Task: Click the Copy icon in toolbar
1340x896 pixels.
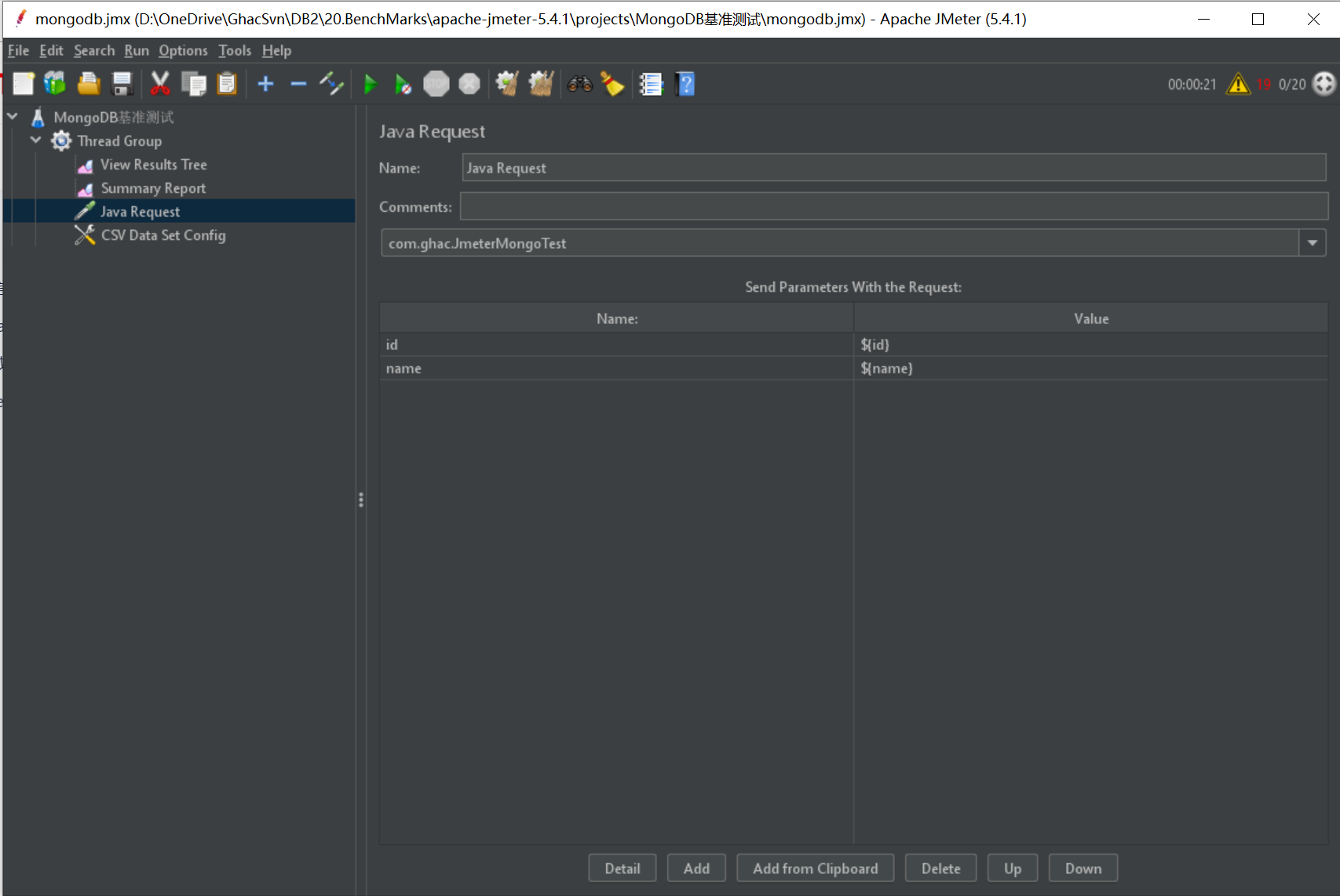Action: (193, 83)
